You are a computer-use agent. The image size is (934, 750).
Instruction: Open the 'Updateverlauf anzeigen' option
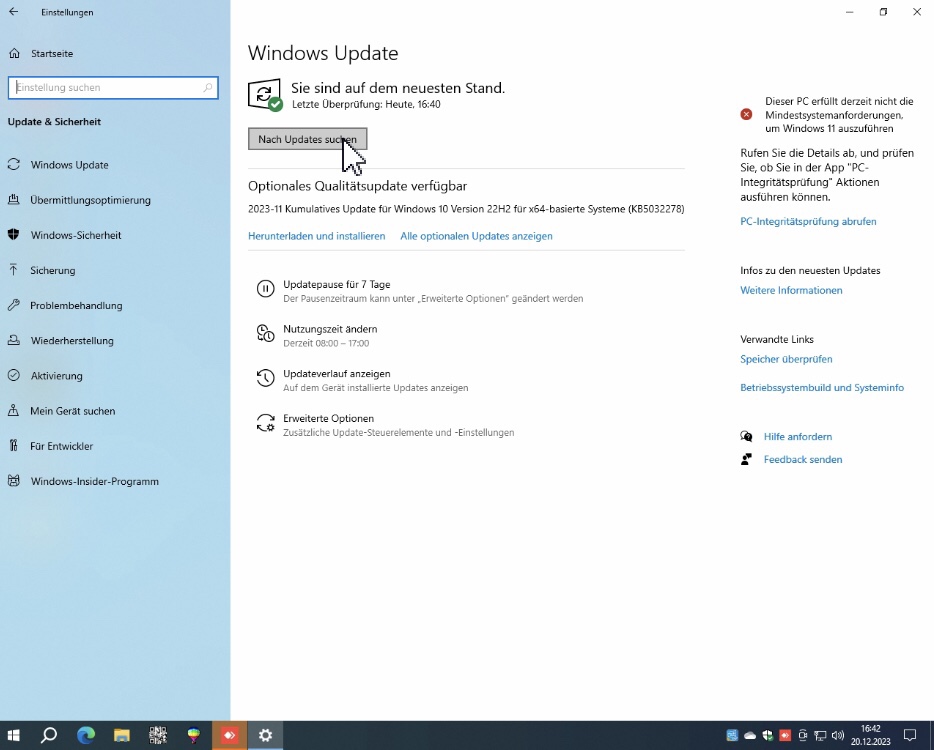point(362,381)
